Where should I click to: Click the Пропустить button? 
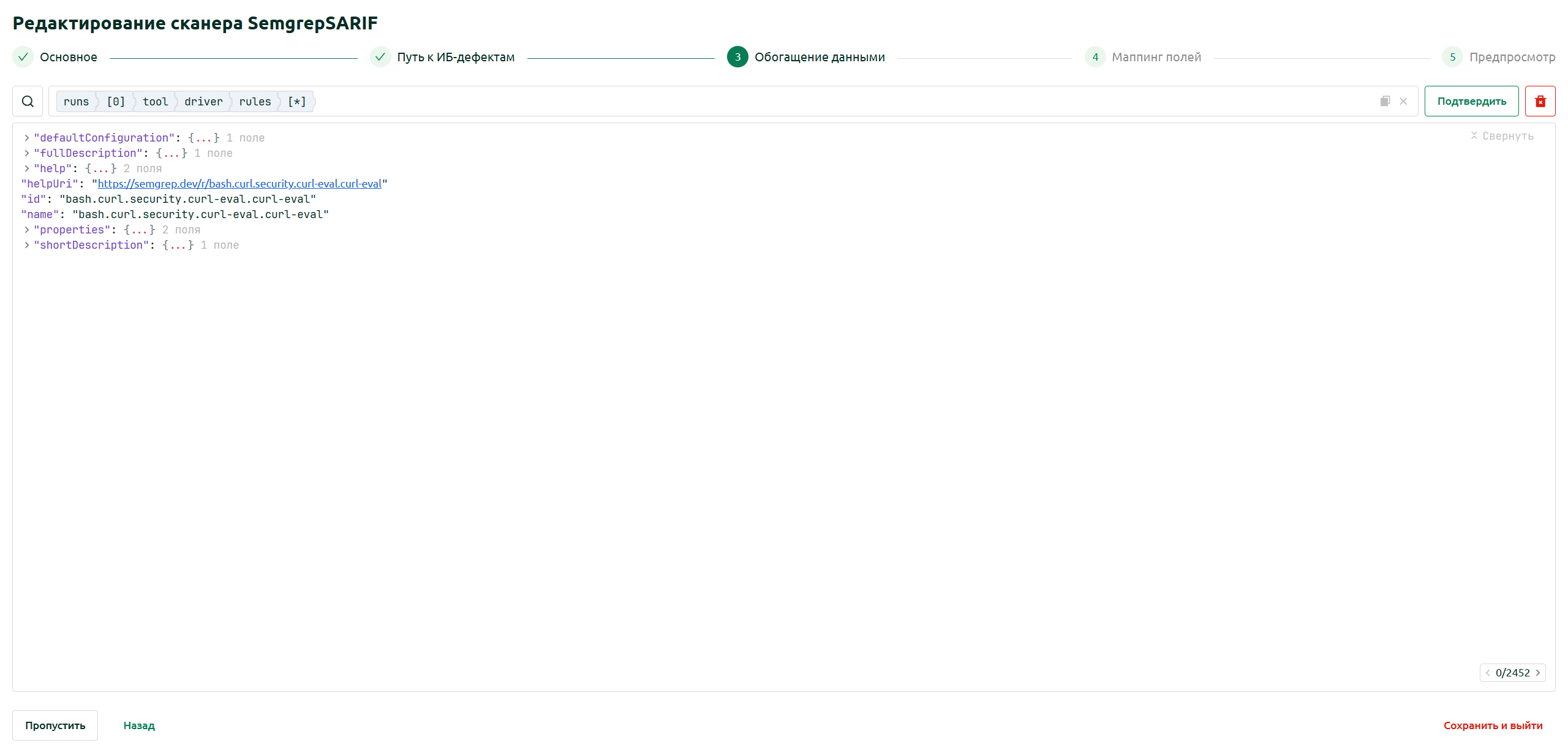[55, 725]
